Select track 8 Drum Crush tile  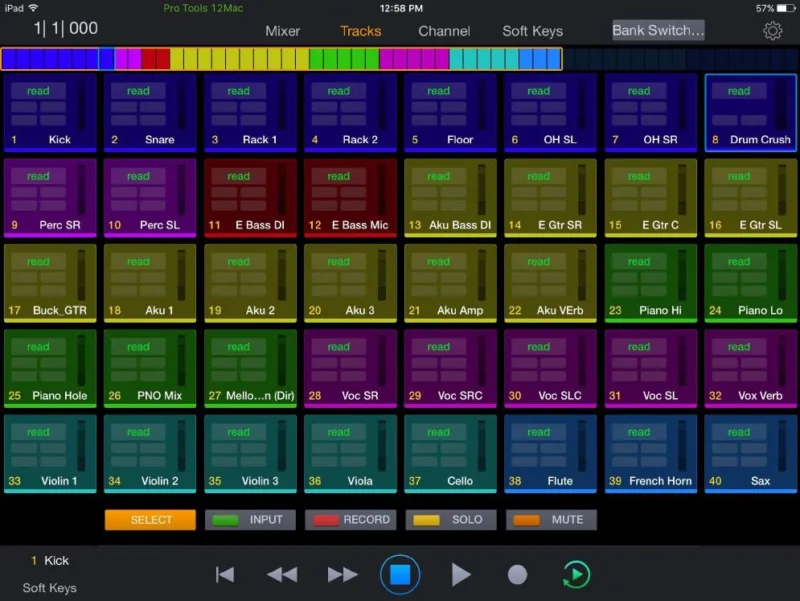coord(751,113)
